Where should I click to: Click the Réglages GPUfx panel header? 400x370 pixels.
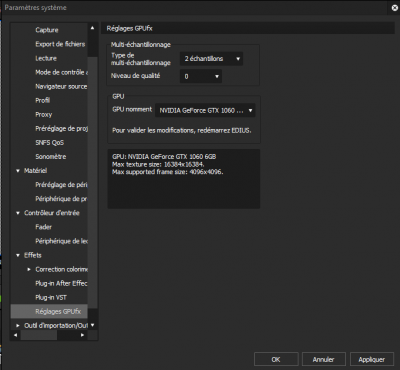coord(248,28)
